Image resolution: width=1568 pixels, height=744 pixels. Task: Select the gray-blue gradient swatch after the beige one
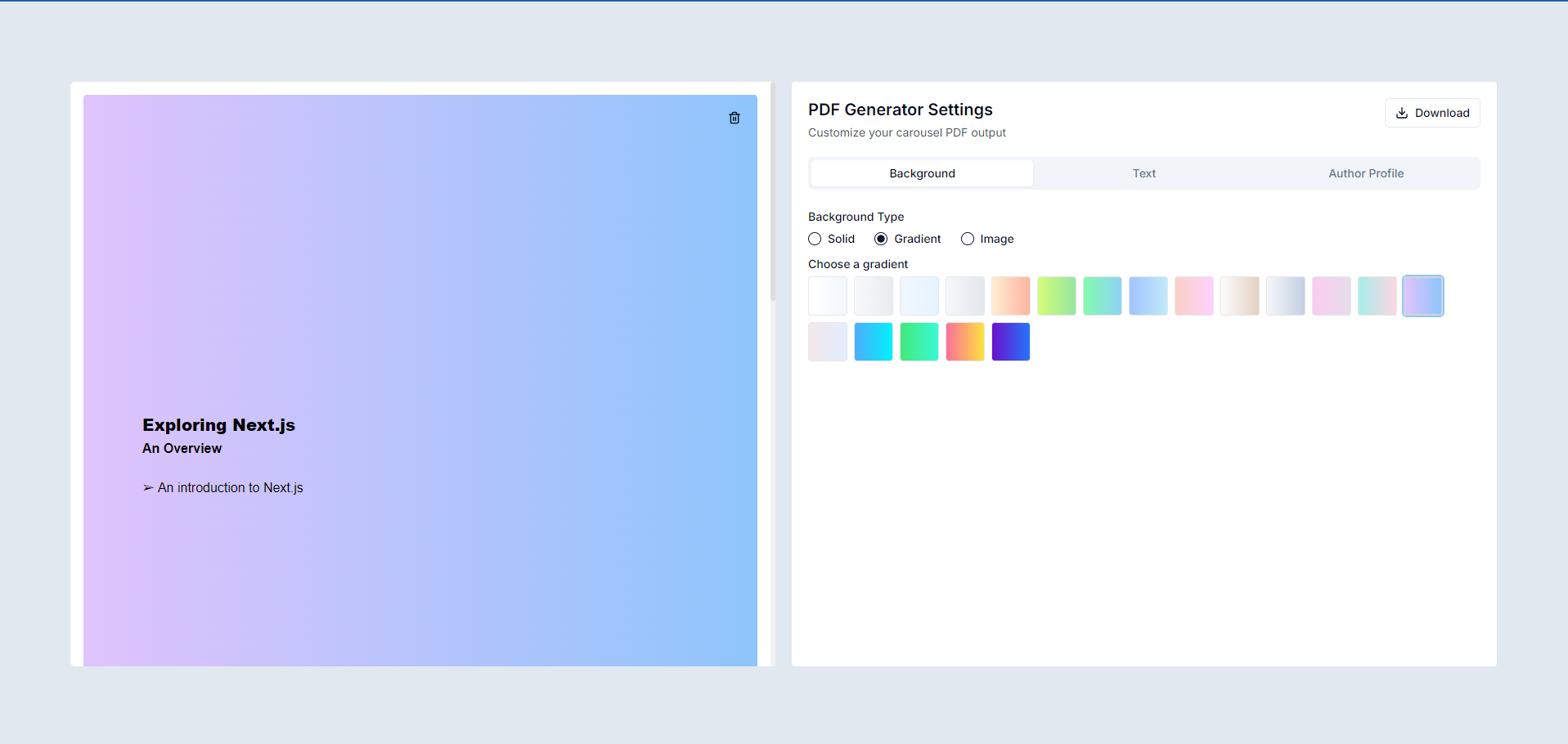[1286, 296]
